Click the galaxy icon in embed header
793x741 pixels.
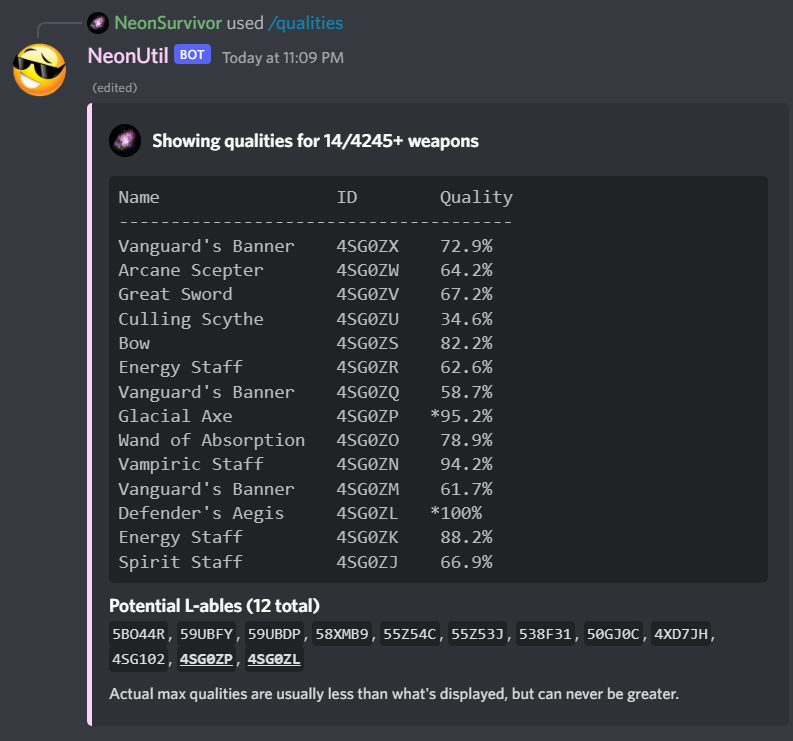coord(125,141)
